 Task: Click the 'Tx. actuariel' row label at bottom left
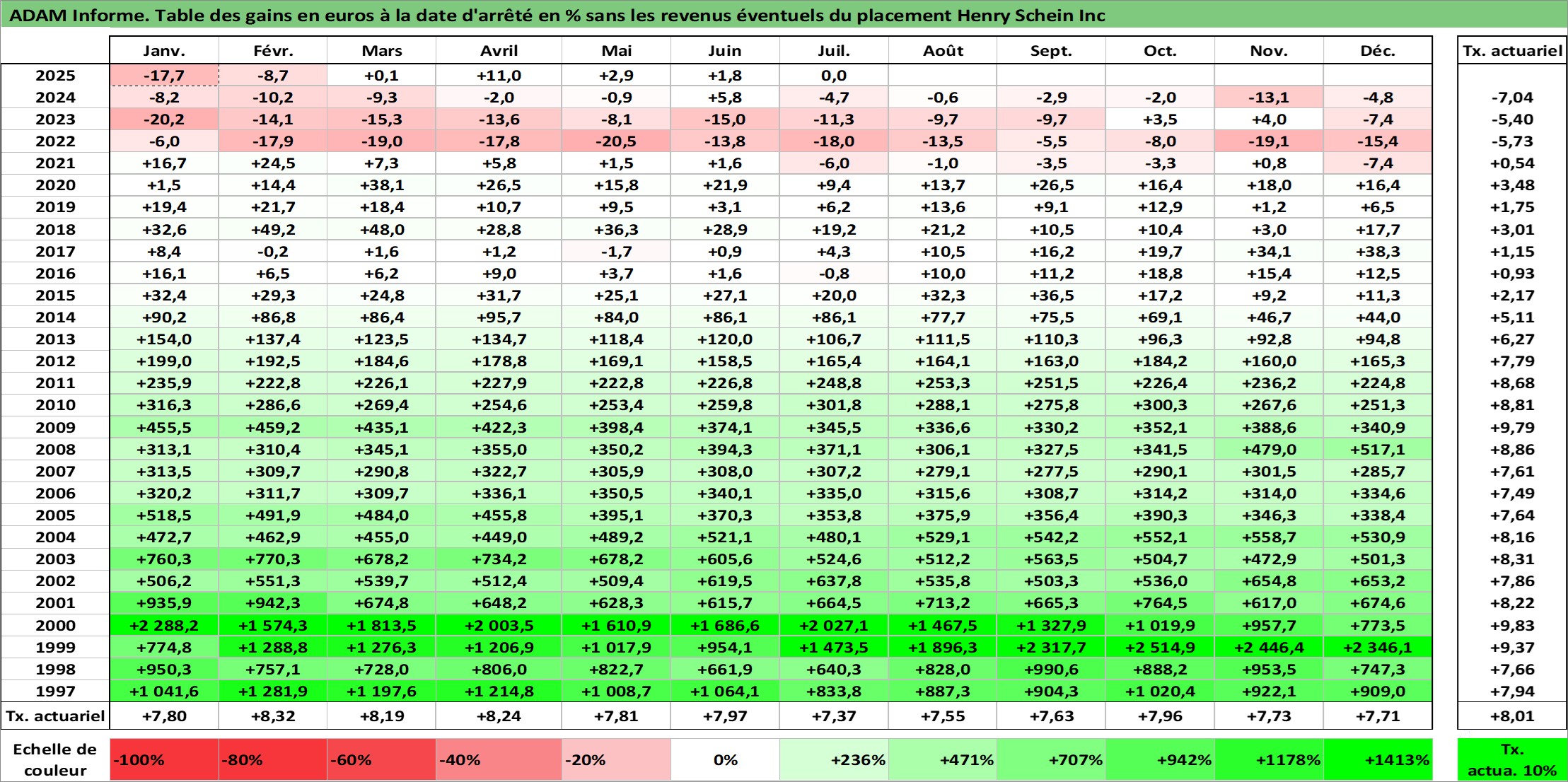click(x=55, y=716)
